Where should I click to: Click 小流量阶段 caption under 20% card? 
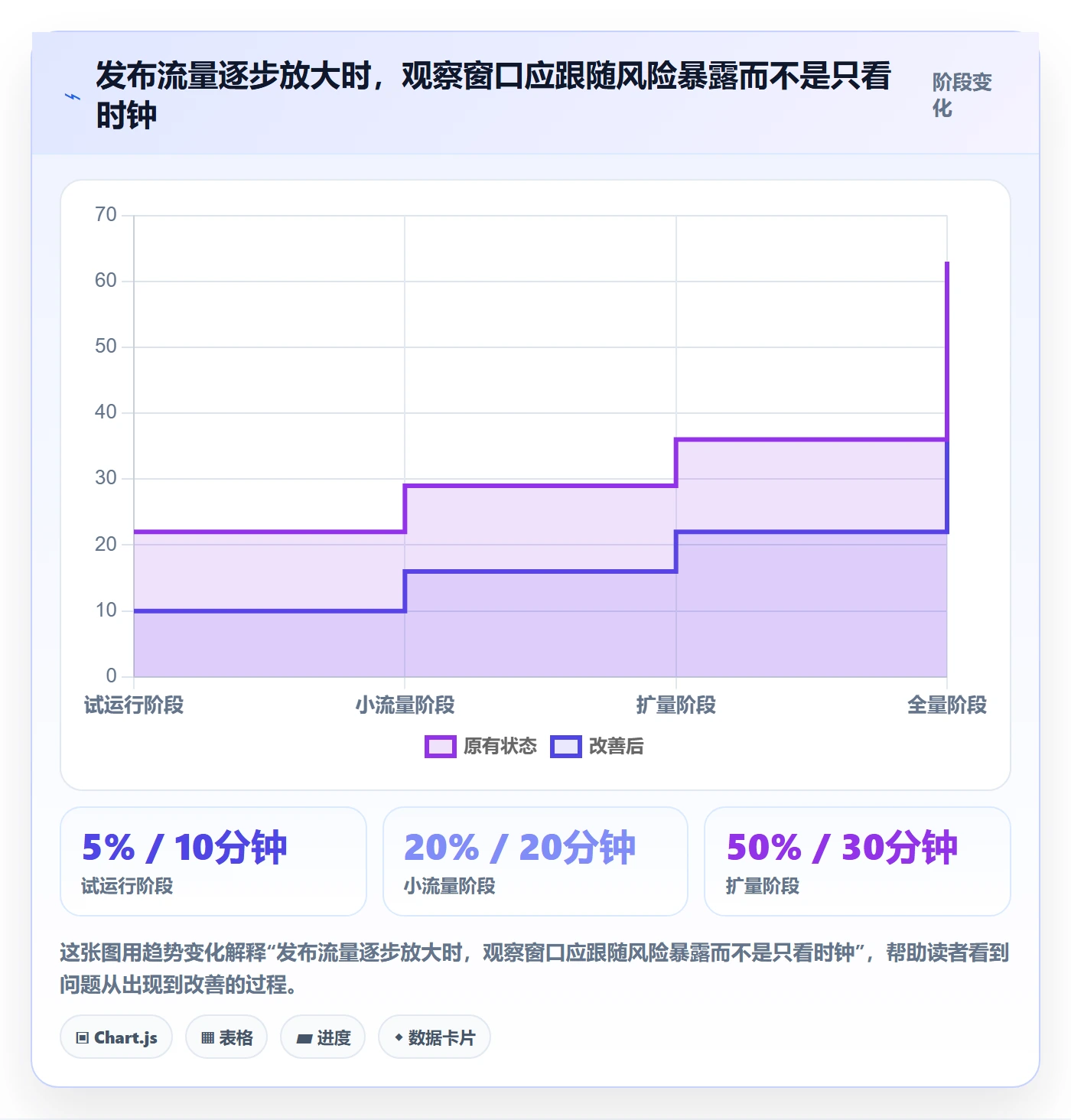click(450, 886)
